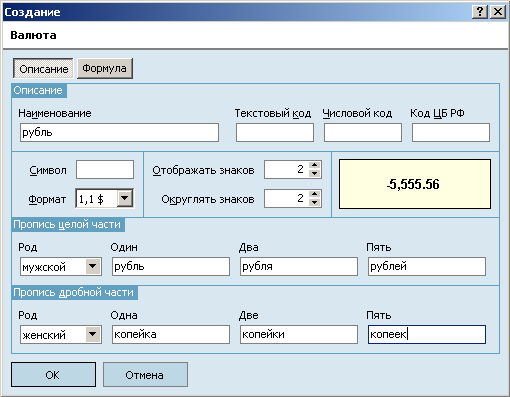Click the Две field with копейки
This screenshot has width=510, height=397.
(x=299, y=334)
